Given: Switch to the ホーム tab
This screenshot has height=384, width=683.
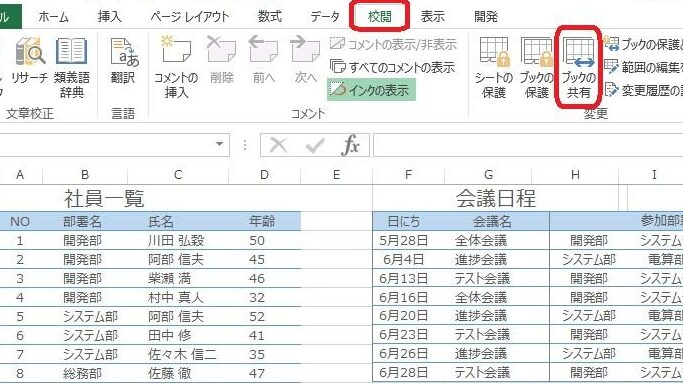Looking at the screenshot, I should tap(53, 17).
